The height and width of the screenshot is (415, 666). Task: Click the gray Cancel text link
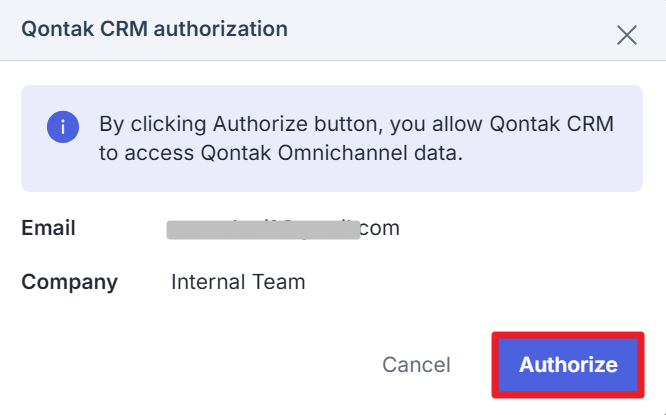point(416,365)
